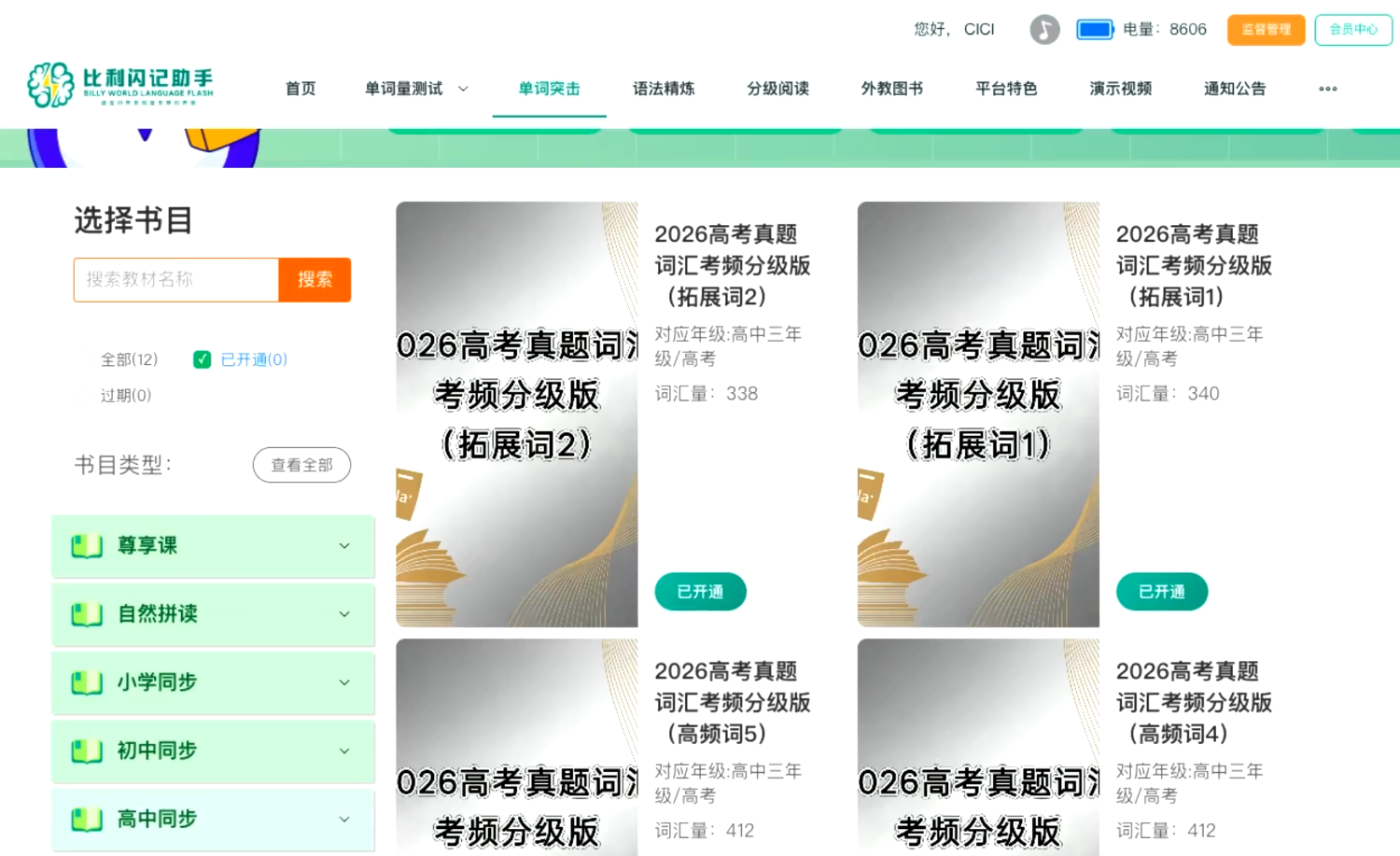Viewport: 1400px width, 856px height.
Task: Click the book icon beside 小学同步
Action: click(x=87, y=682)
